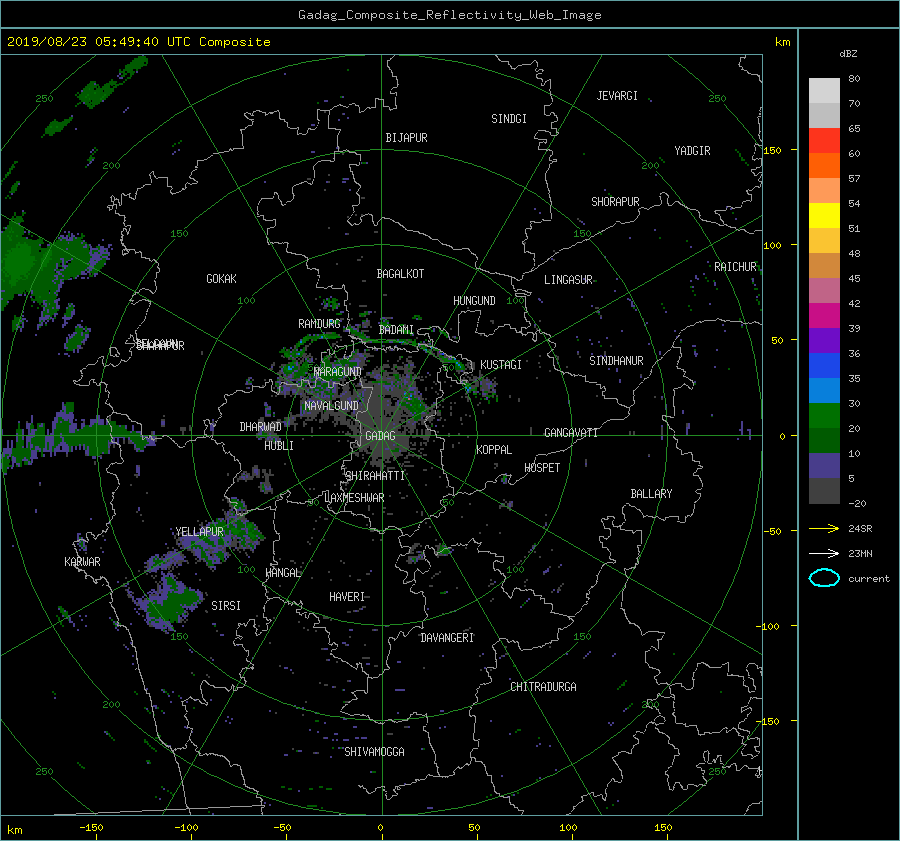Pick the purple 36-39 dBZ legend swatch
Image resolution: width=900 pixels, height=841 pixels.
click(824, 341)
